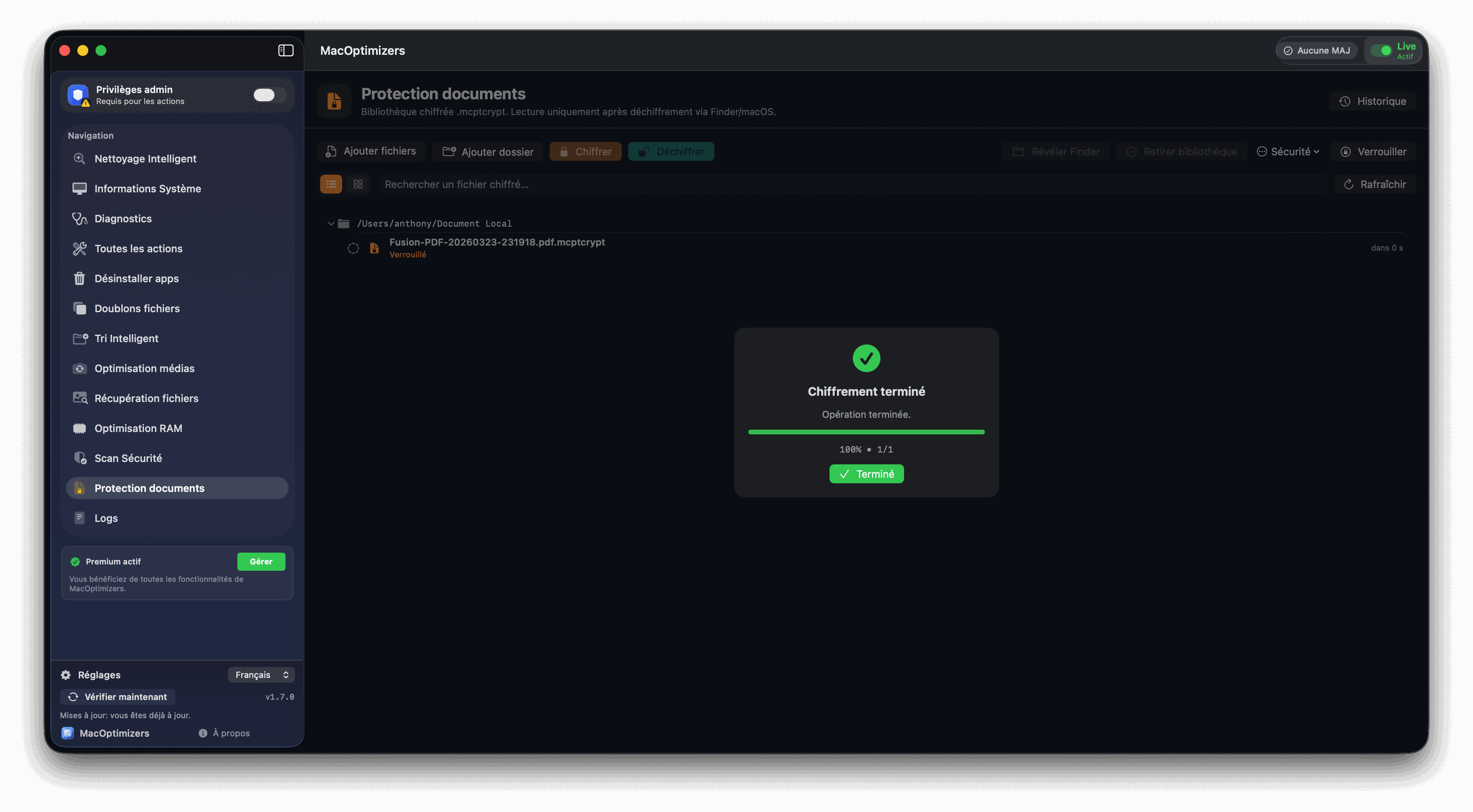Select the Fusion-PDF file circle checkbox

(353, 248)
